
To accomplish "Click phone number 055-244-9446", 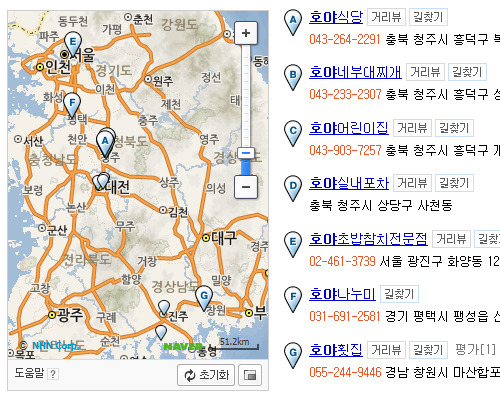I will pyautogui.click(x=345, y=372).
